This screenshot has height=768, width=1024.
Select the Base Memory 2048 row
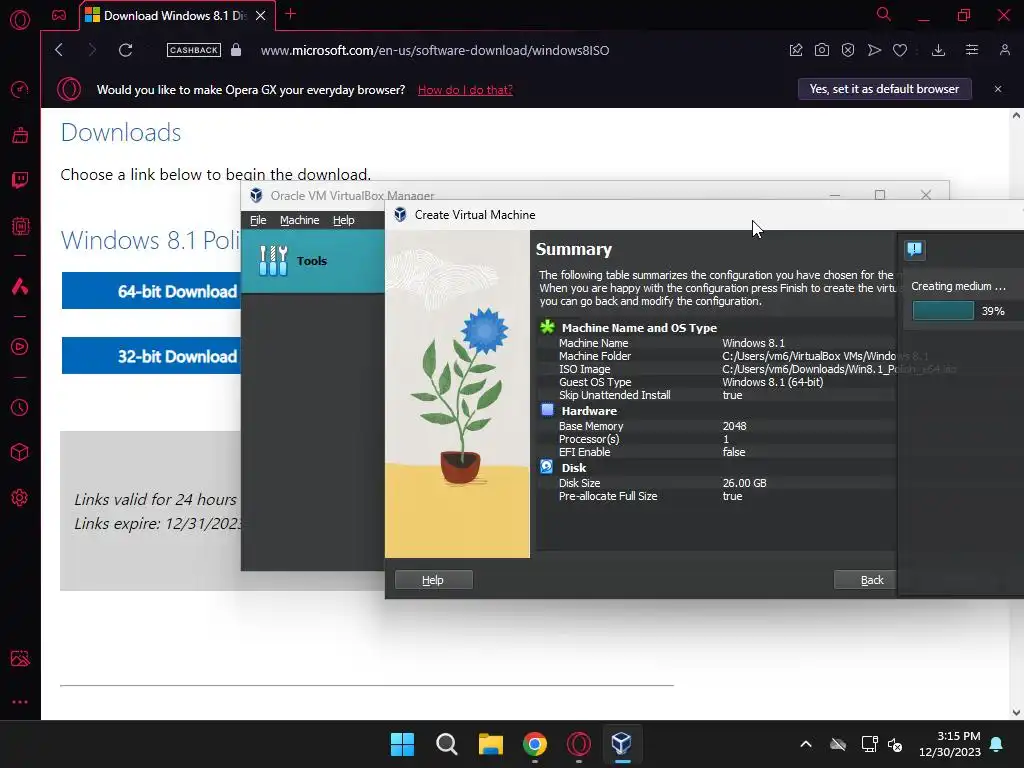[716, 426]
